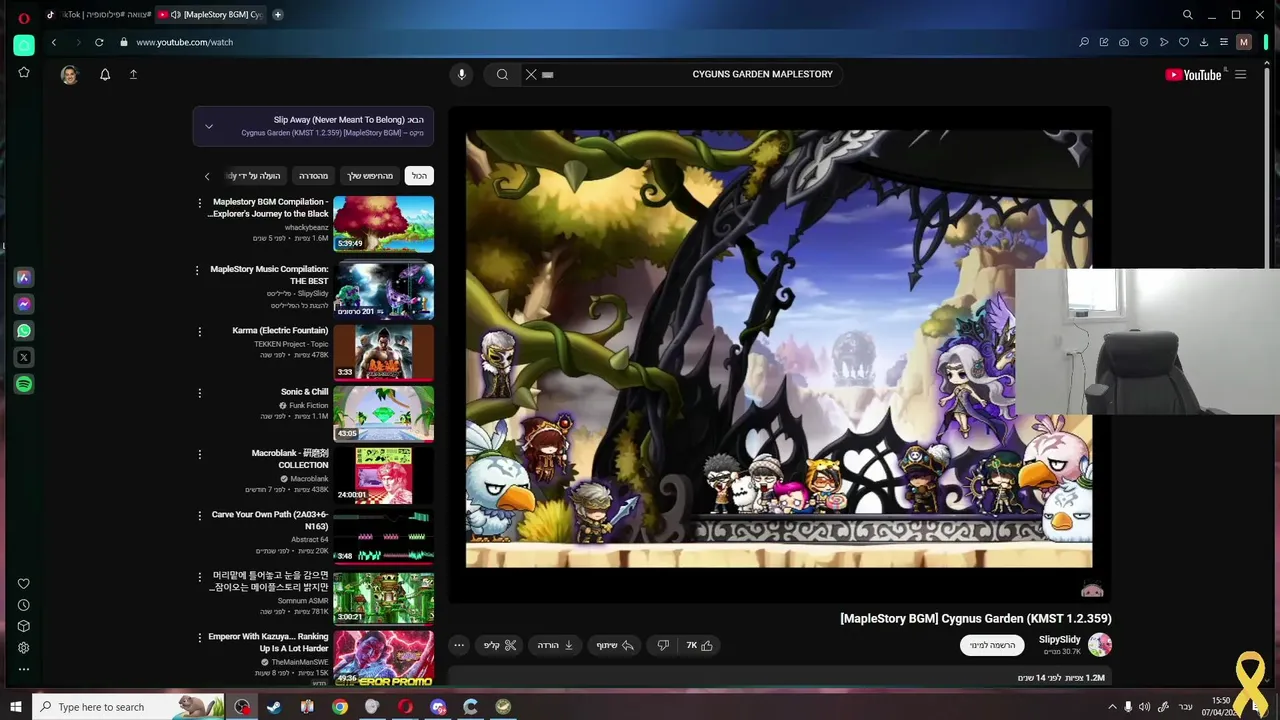The image size is (1280, 720).
Task: Open MapleStory Music Compilation: THE BEST playlist
Action: 383,289
